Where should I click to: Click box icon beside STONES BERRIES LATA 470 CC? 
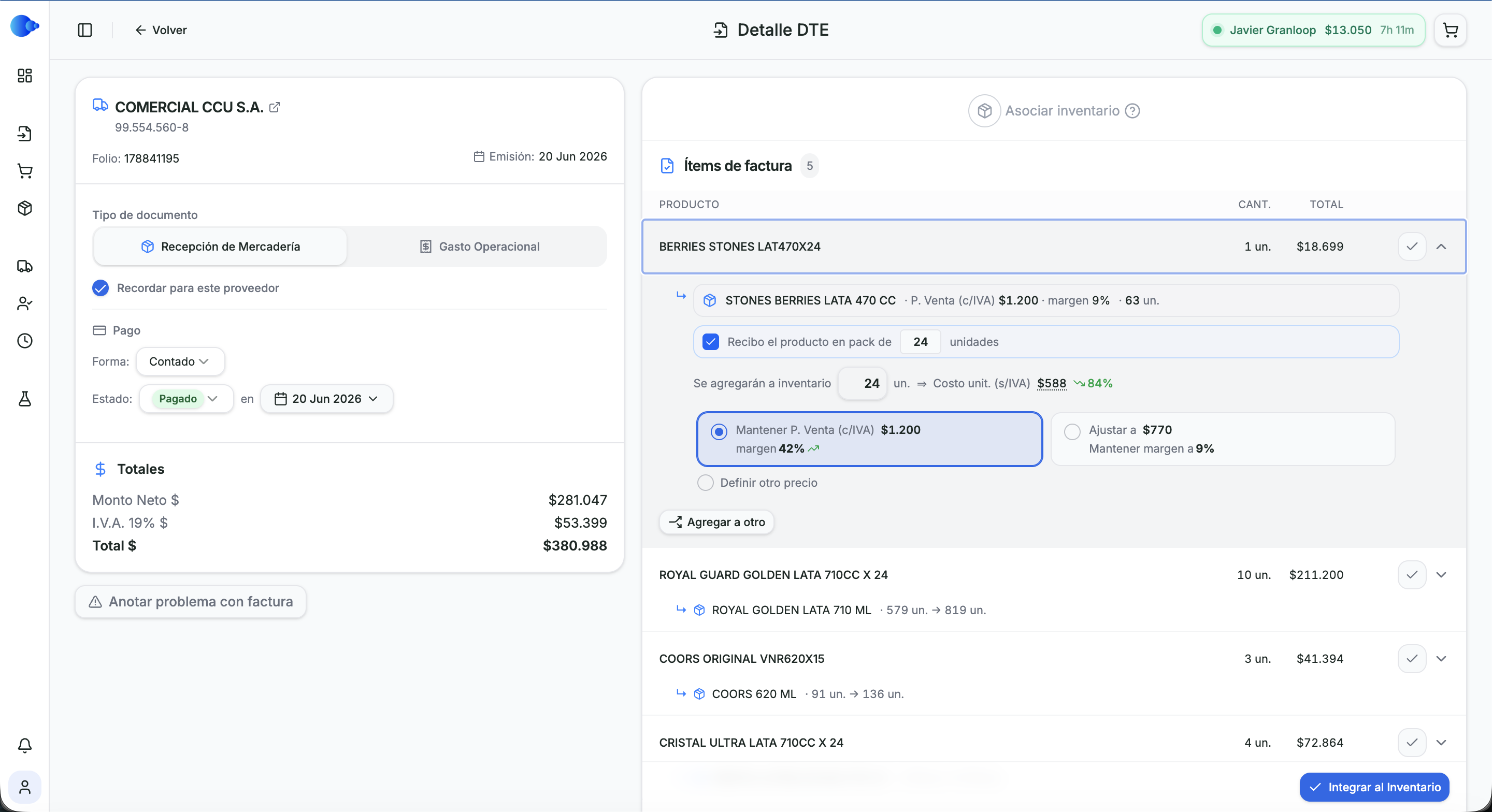pyautogui.click(x=710, y=300)
